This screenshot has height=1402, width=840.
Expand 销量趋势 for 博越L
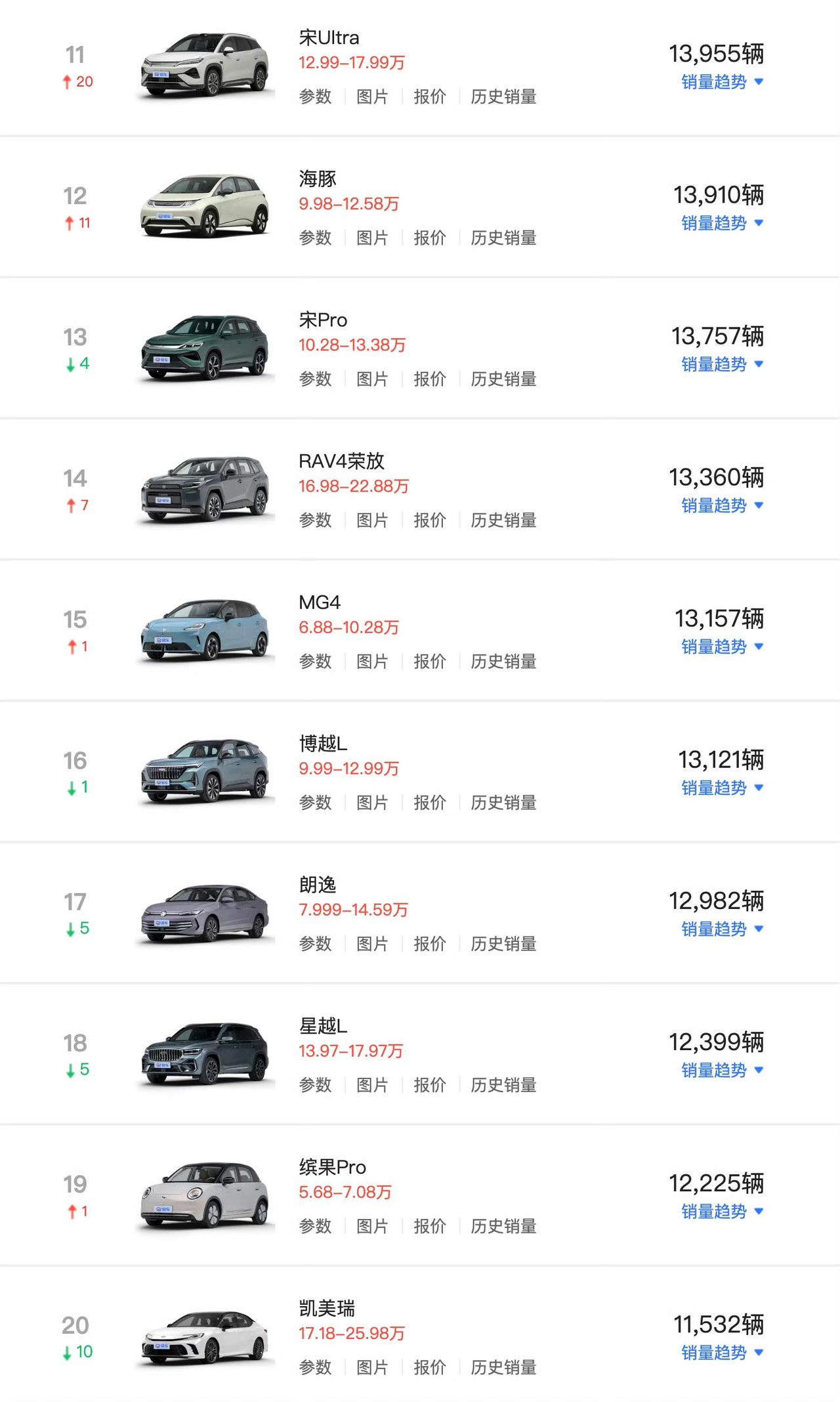pyautogui.click(x=722, y=788)
